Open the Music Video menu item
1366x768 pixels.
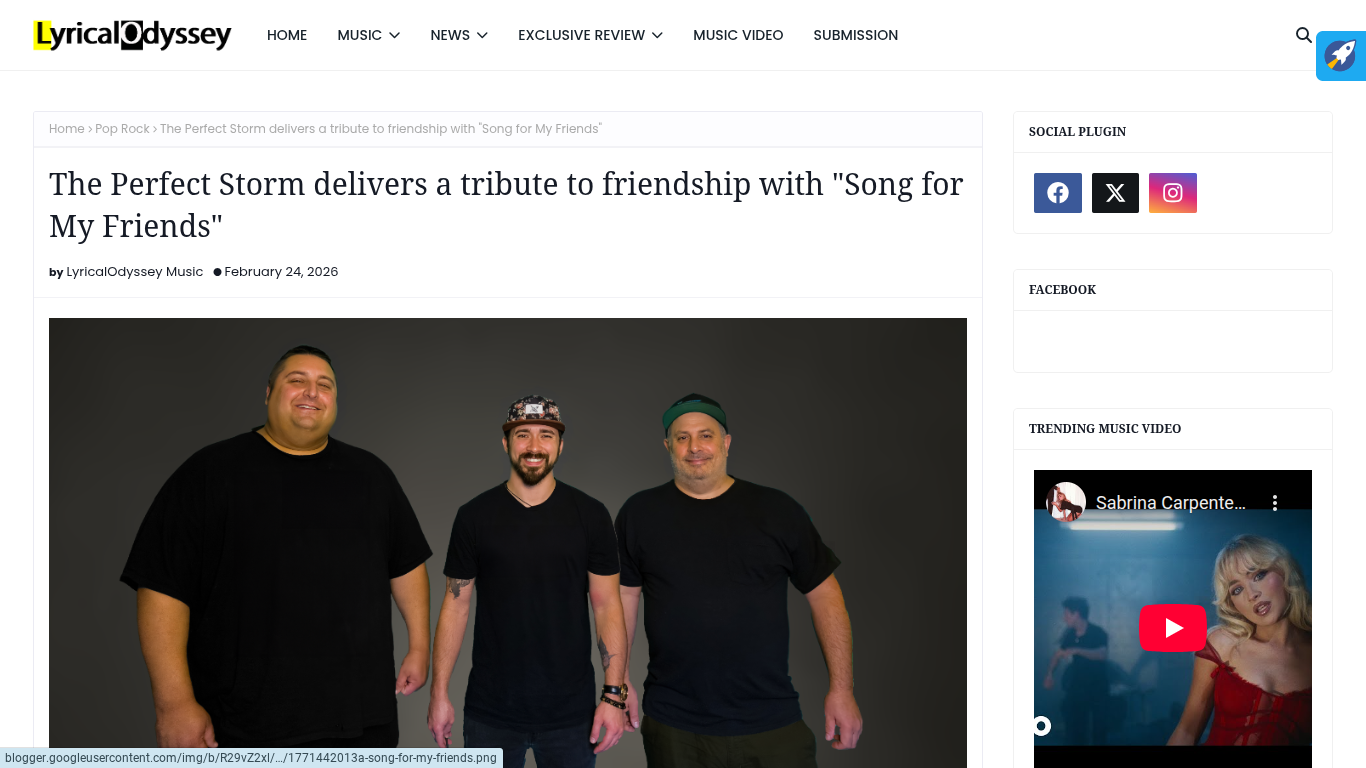[x=738, y=35]
